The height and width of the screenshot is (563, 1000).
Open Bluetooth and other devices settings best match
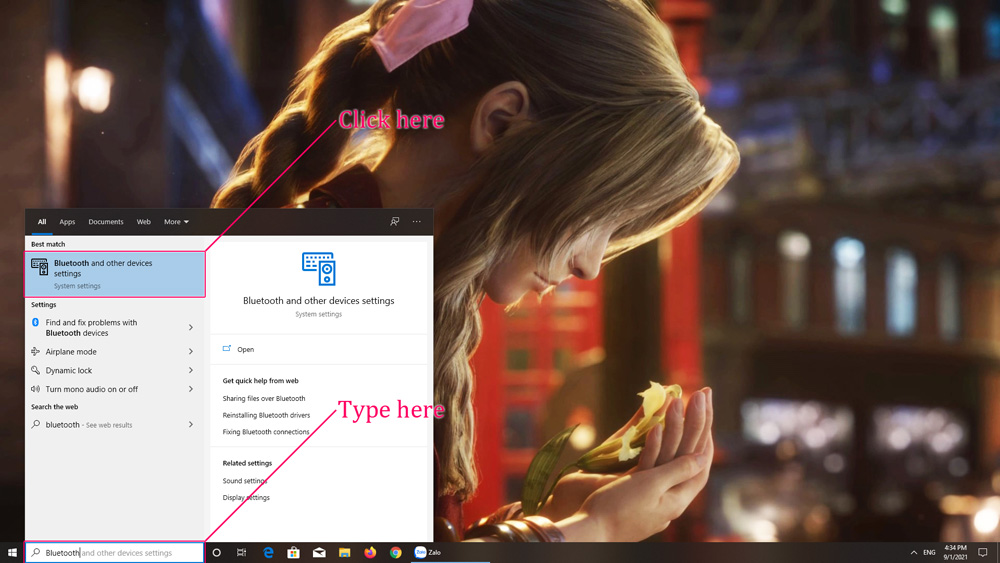pos(115,274)
